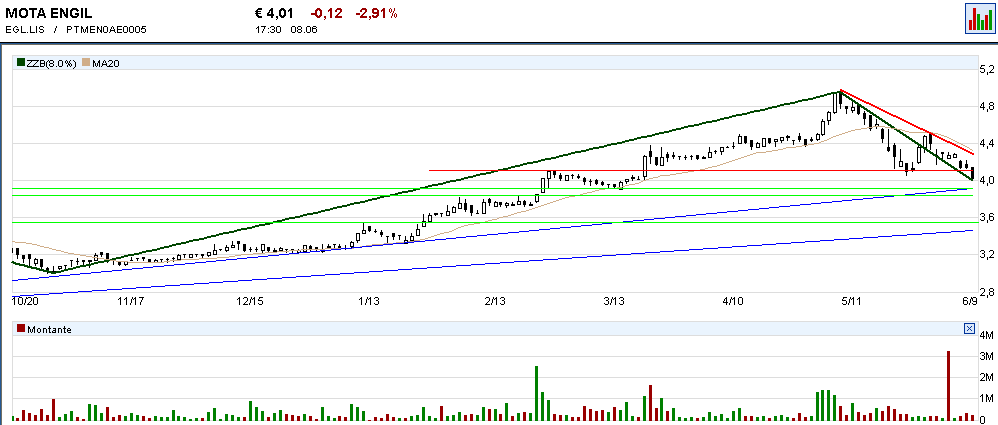Click the 3,6 price axis label
The image size is (998, 425).
(x=987, y=218)
